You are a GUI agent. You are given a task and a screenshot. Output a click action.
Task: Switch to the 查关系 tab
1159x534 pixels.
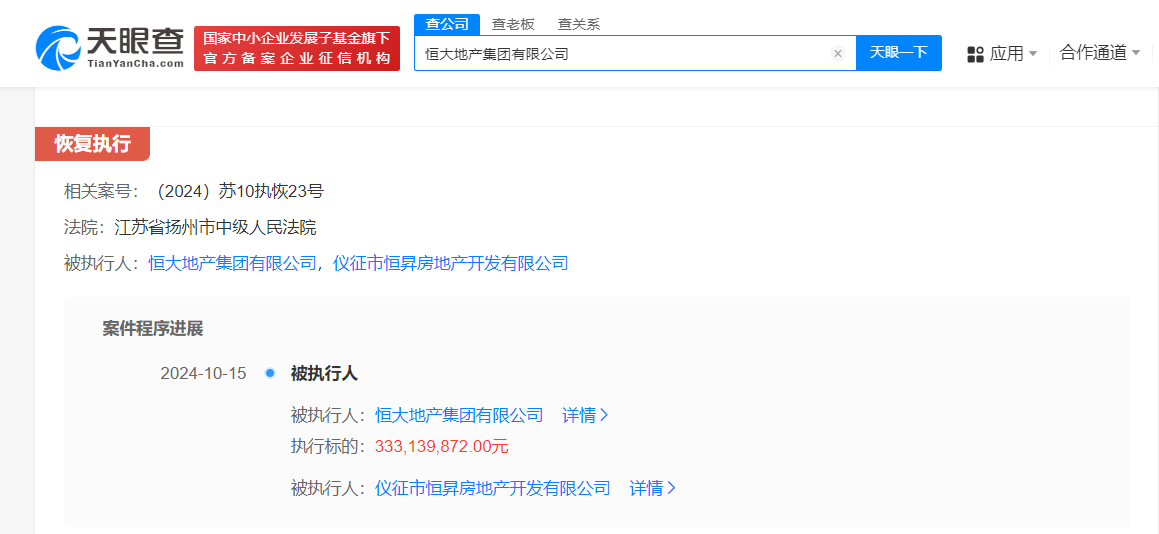(x=579, y=24)
